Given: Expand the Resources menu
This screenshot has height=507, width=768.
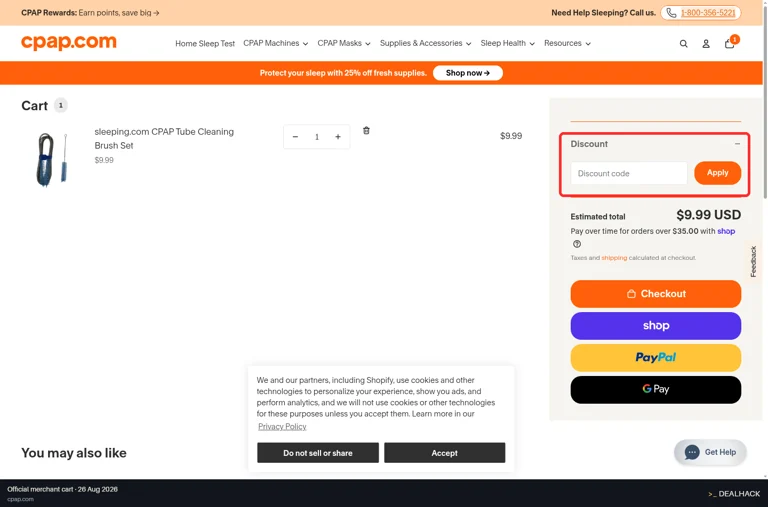Looking at the screenshot, I should point(567,43).
